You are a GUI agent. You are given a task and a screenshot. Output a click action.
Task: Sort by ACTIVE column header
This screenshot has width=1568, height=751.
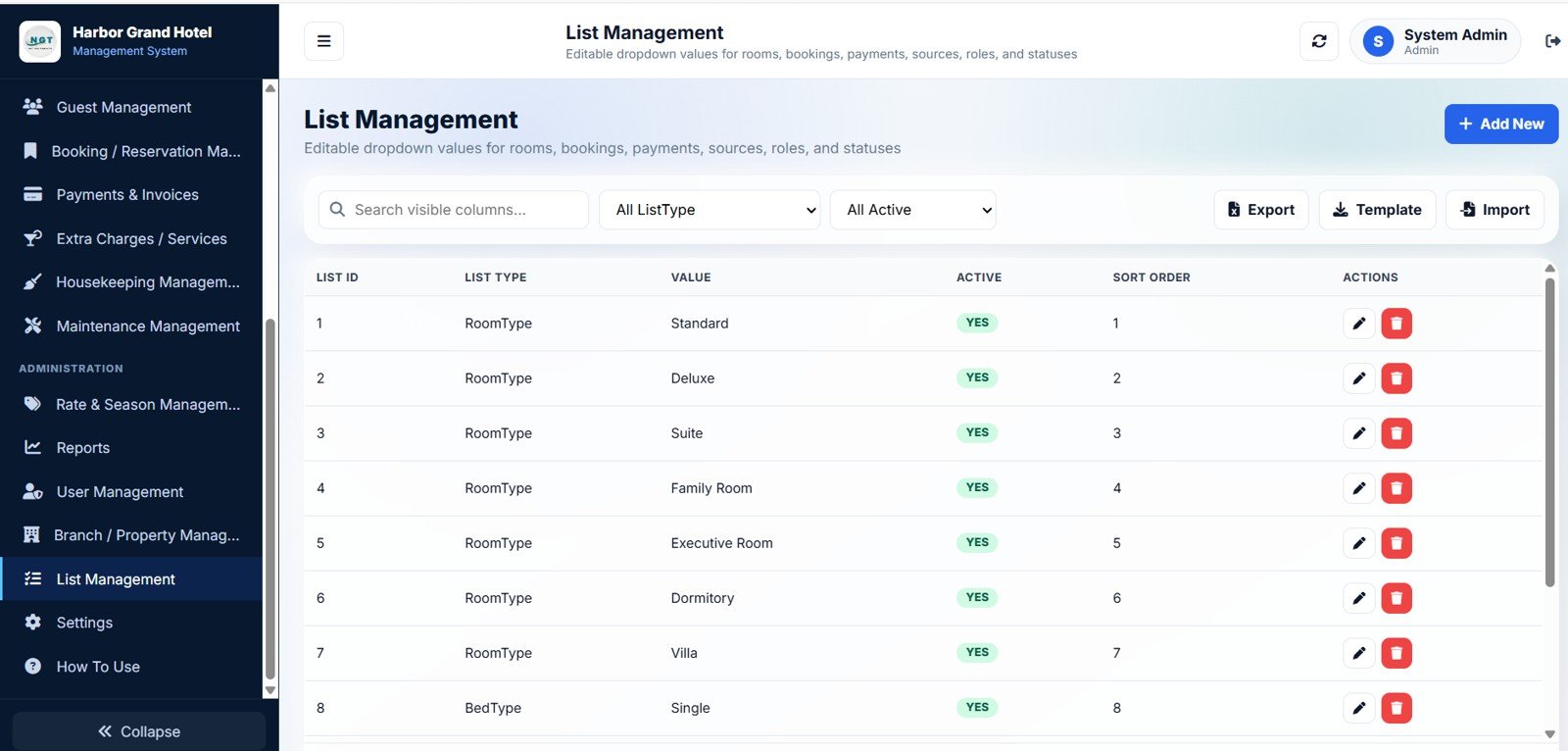tap(979, 277)
